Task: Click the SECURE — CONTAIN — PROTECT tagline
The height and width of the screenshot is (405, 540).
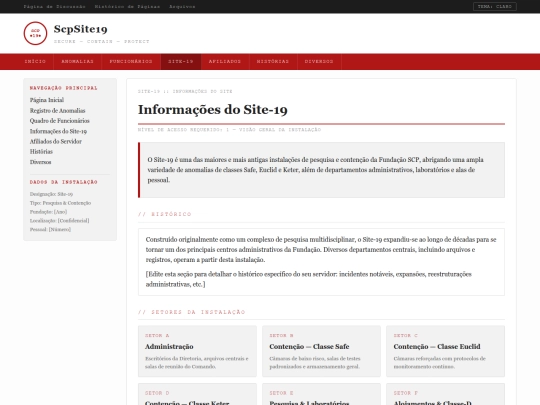Action: [x=102, y=41]
